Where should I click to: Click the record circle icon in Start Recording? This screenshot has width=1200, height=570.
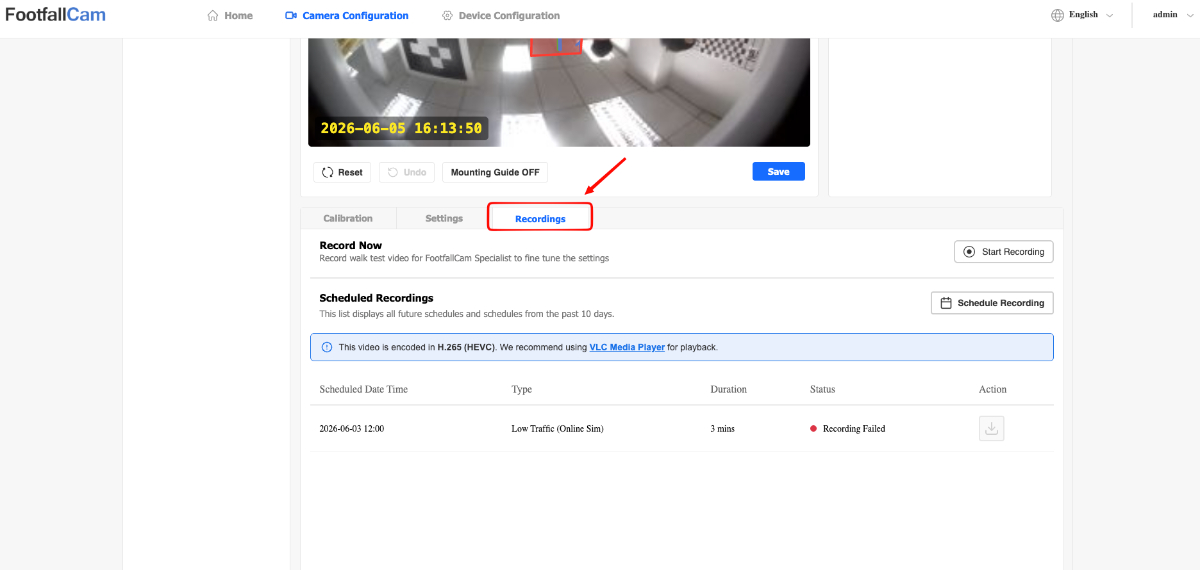969,252
